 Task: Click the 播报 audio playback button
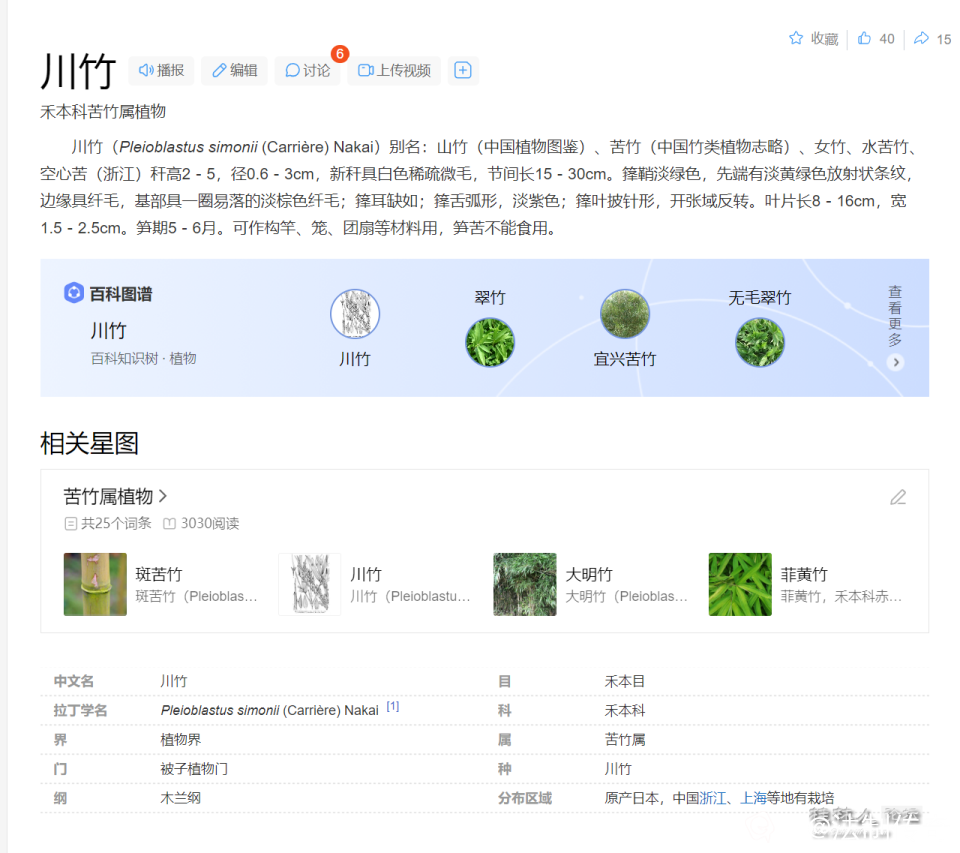pos(161,70)
